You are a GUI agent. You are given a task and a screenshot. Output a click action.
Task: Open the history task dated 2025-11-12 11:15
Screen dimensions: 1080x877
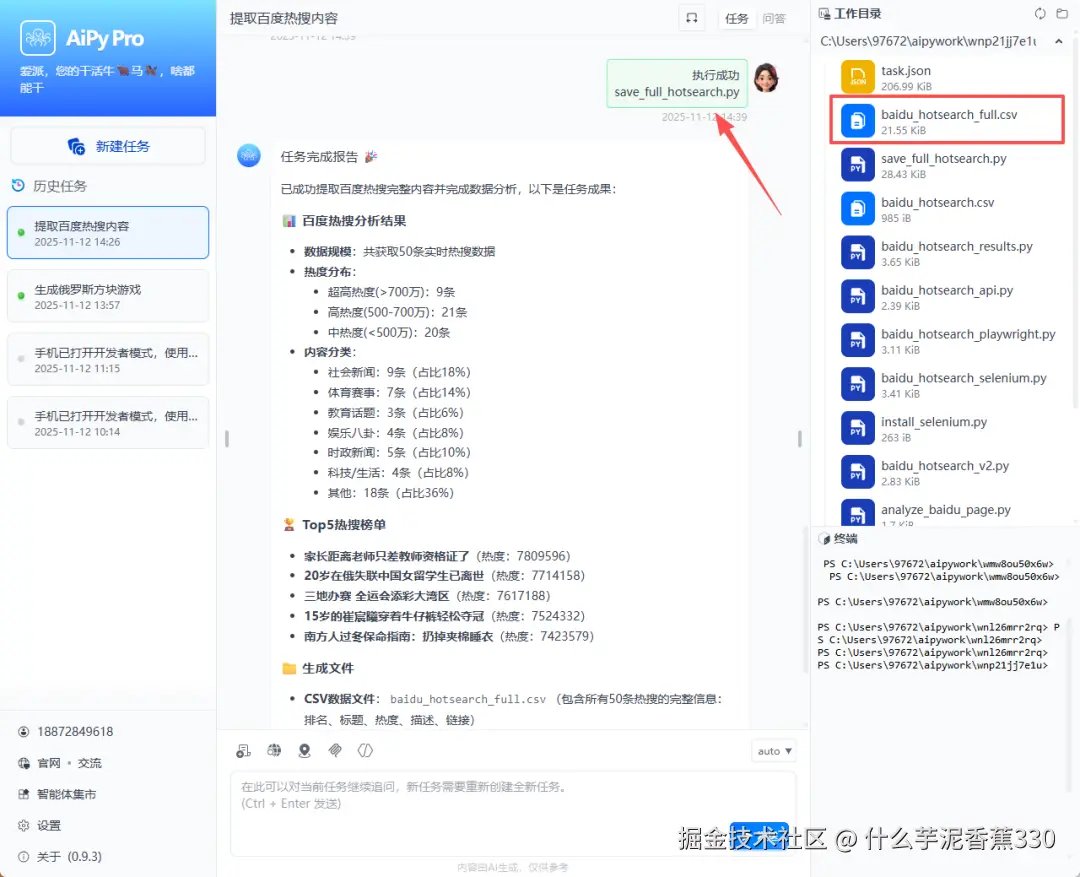[x=108, y=360]
